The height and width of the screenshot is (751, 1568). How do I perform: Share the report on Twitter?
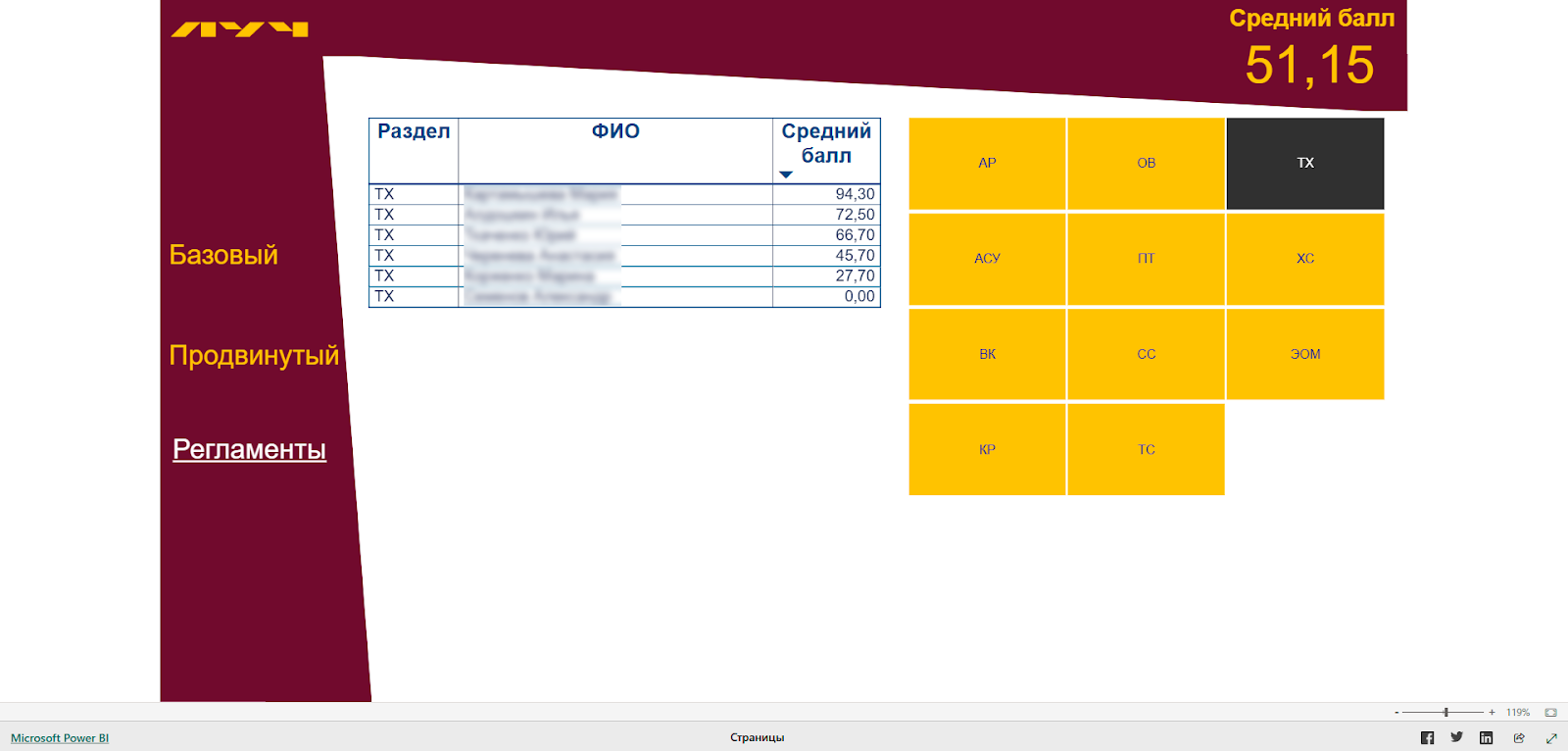point(1457,737)
